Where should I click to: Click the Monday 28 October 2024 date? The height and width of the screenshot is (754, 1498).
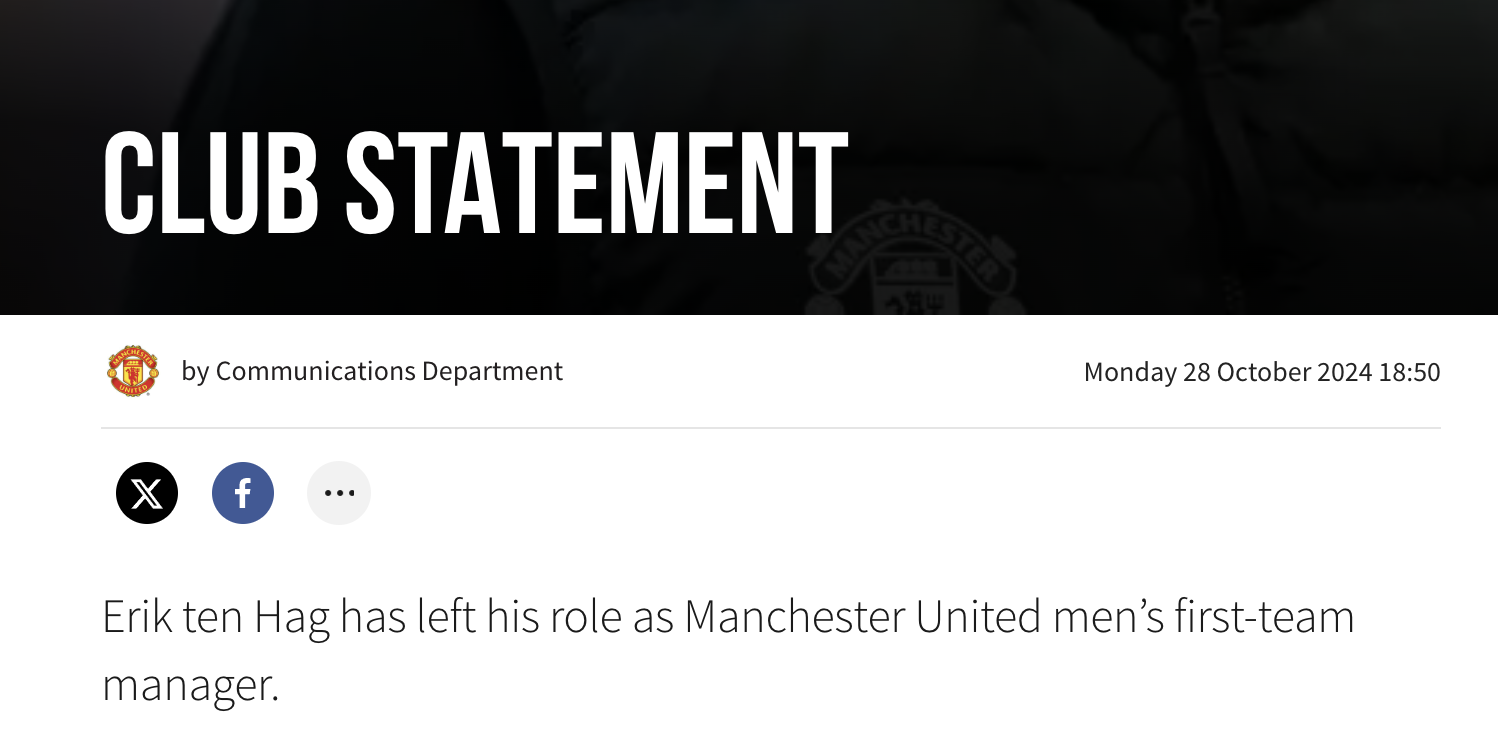point(1228,372)
